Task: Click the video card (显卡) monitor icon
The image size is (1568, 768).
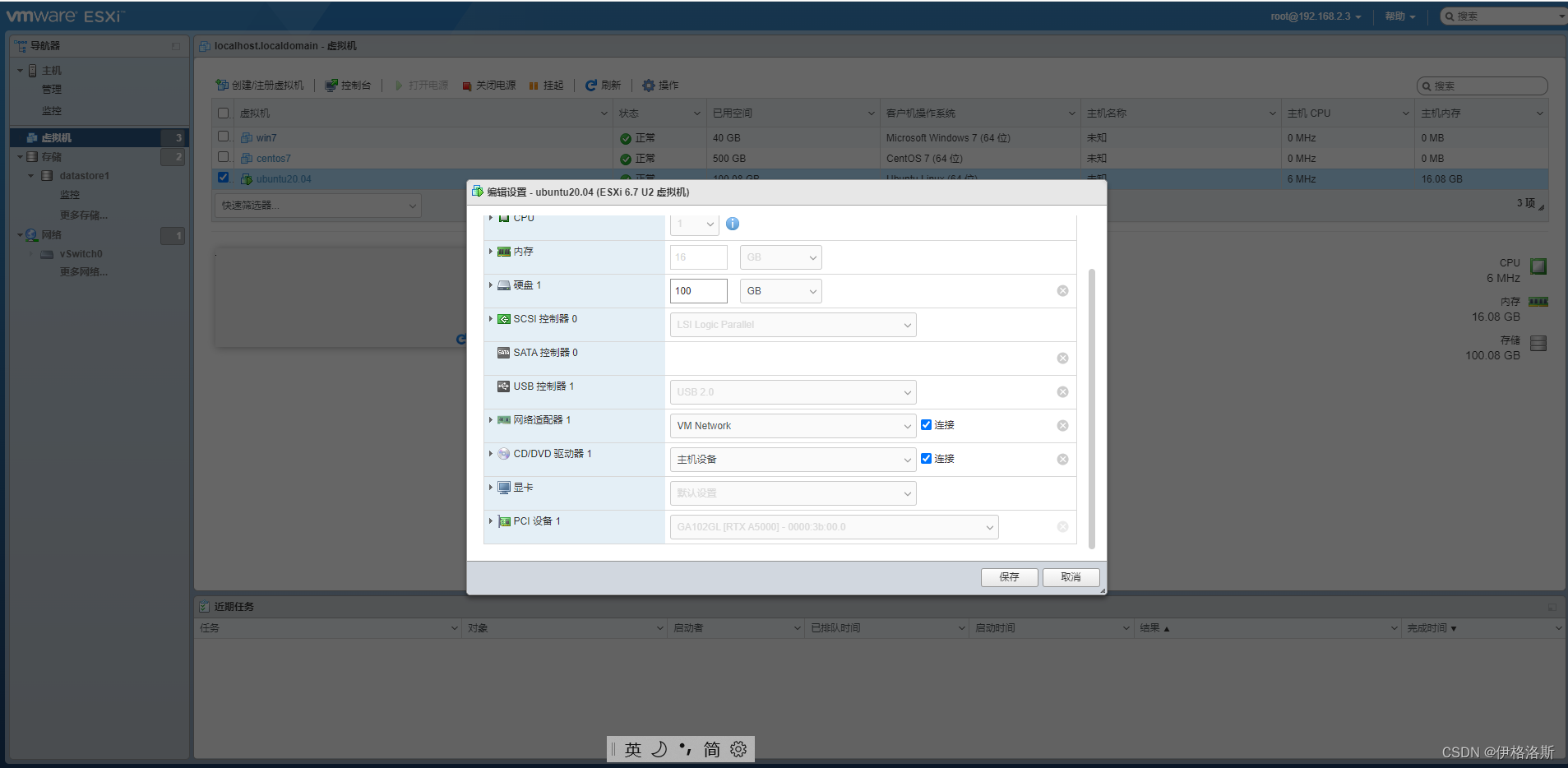Action: coord(504,488)
